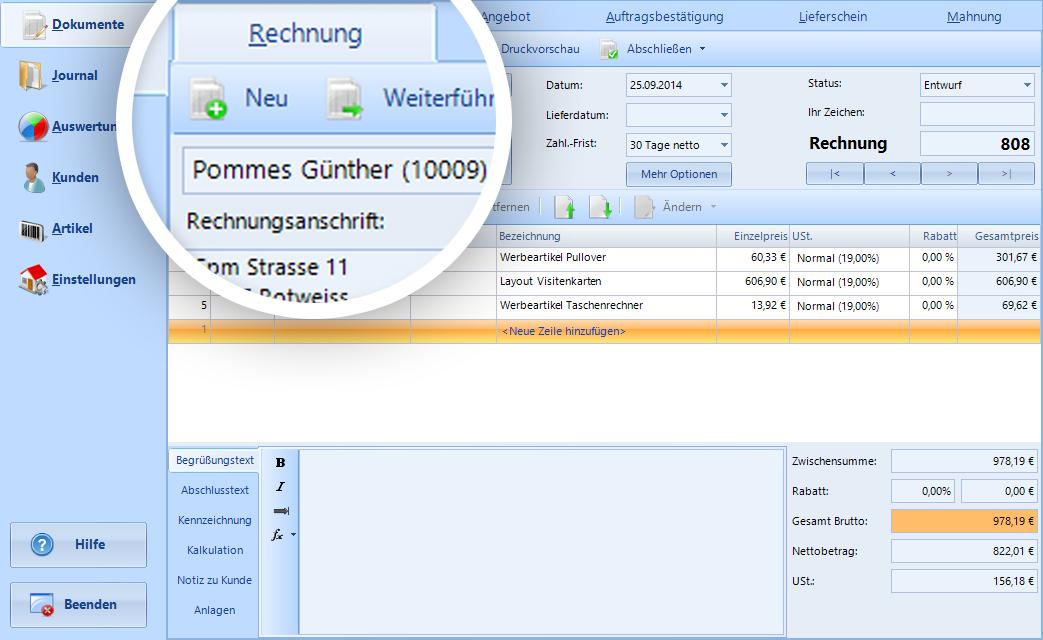Image resolution: width=1043 pixels, height=640 pixels.
Task: Click the Neu document icon
Action: 208,98
